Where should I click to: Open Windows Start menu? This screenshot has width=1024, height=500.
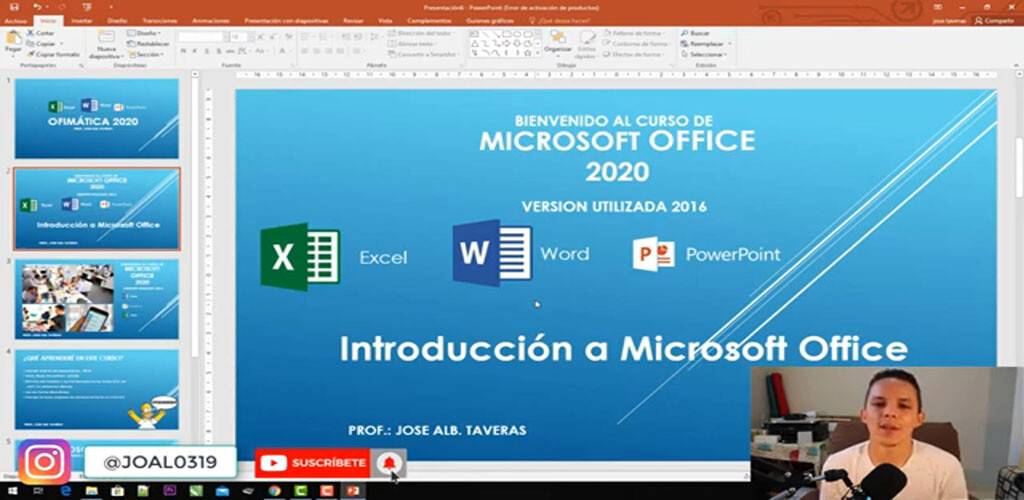tap(14, 491)
